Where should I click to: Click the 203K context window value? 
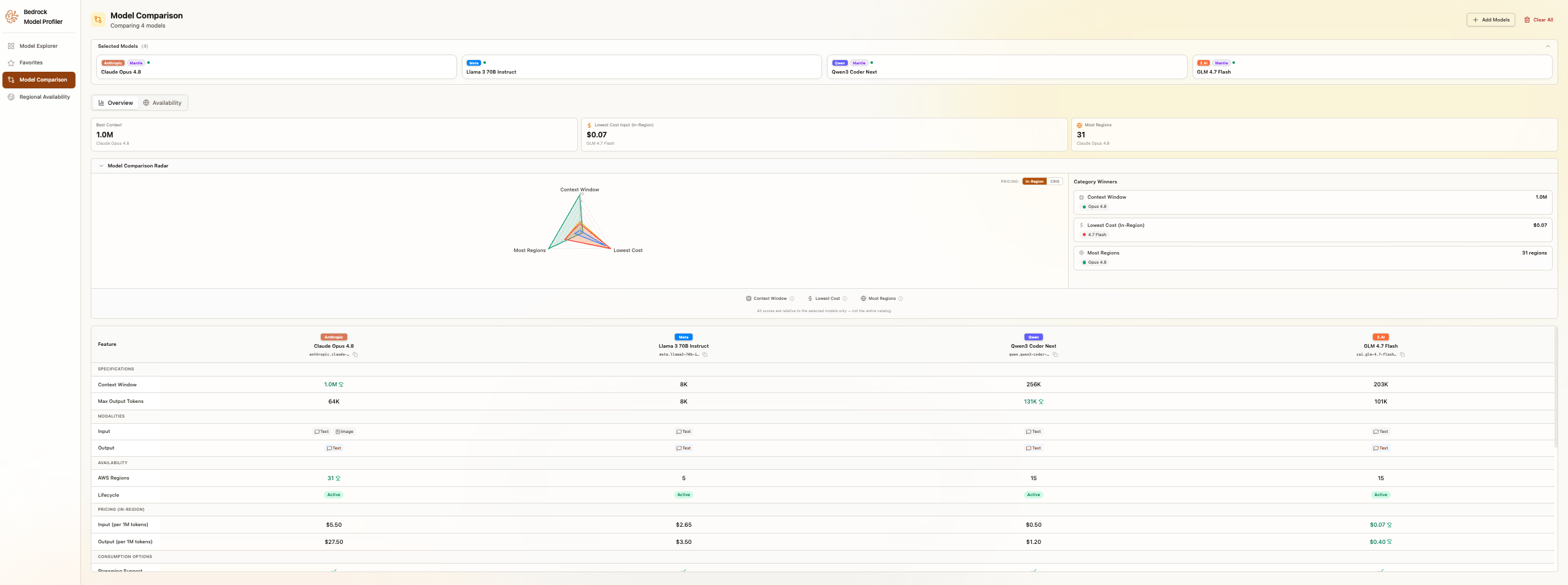[1381, 384]
